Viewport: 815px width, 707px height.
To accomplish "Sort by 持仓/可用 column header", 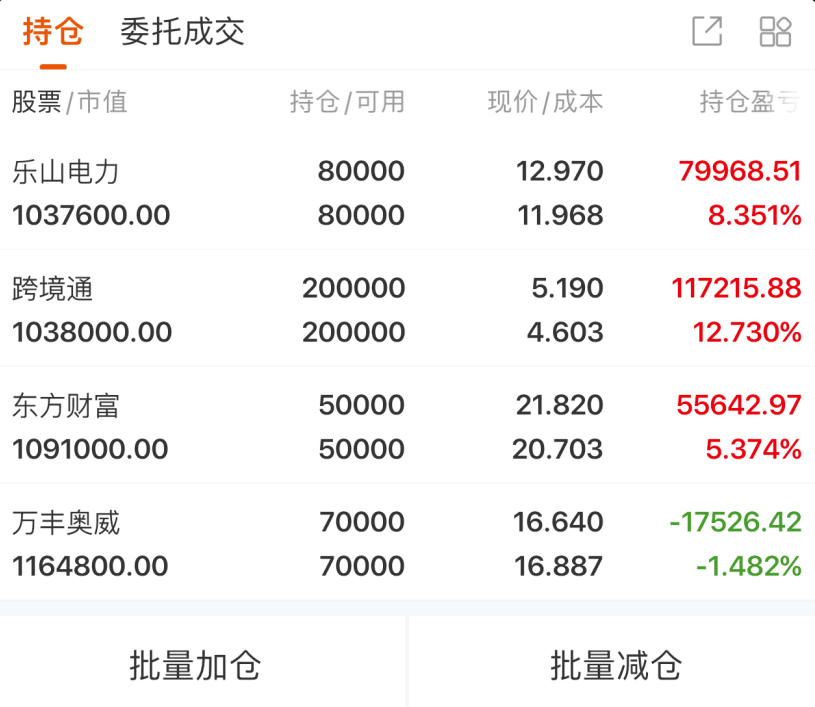I will click(347, 101).
